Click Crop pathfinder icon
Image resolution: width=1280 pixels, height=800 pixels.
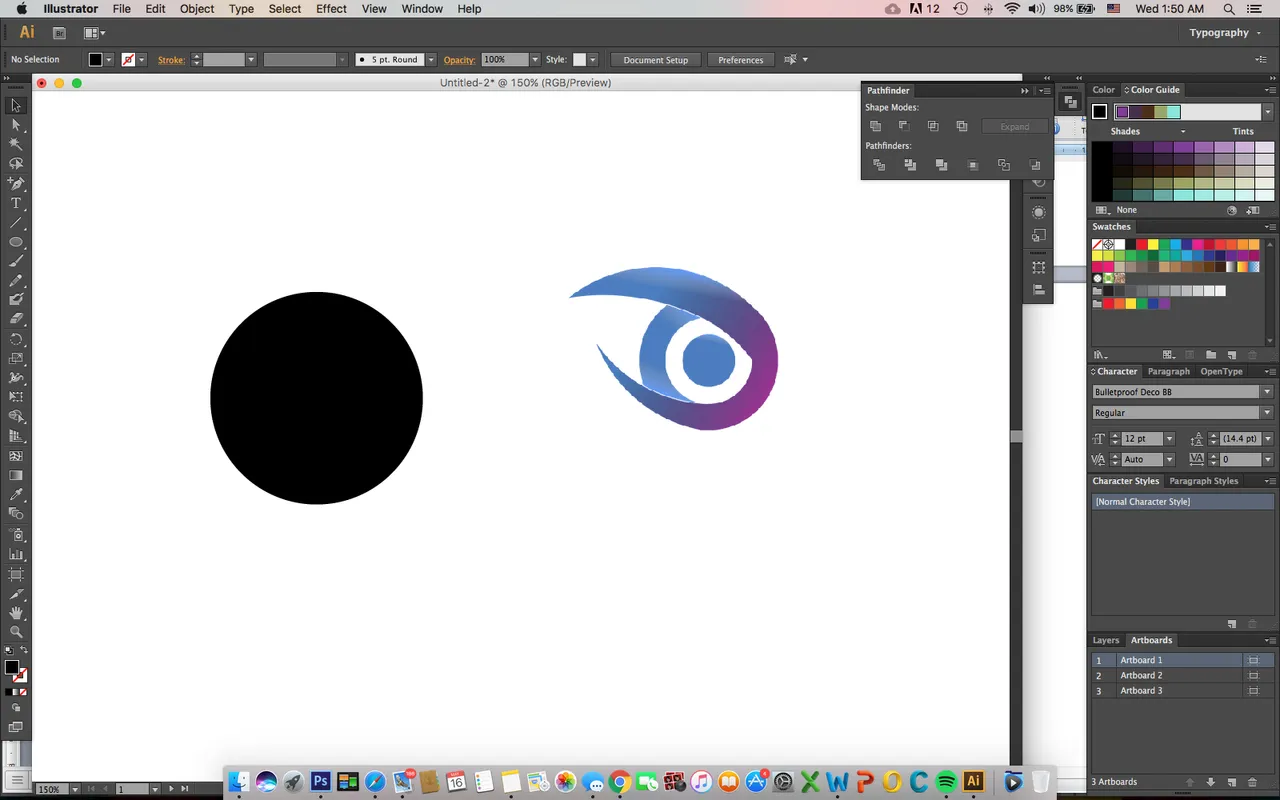coord(973,165)
